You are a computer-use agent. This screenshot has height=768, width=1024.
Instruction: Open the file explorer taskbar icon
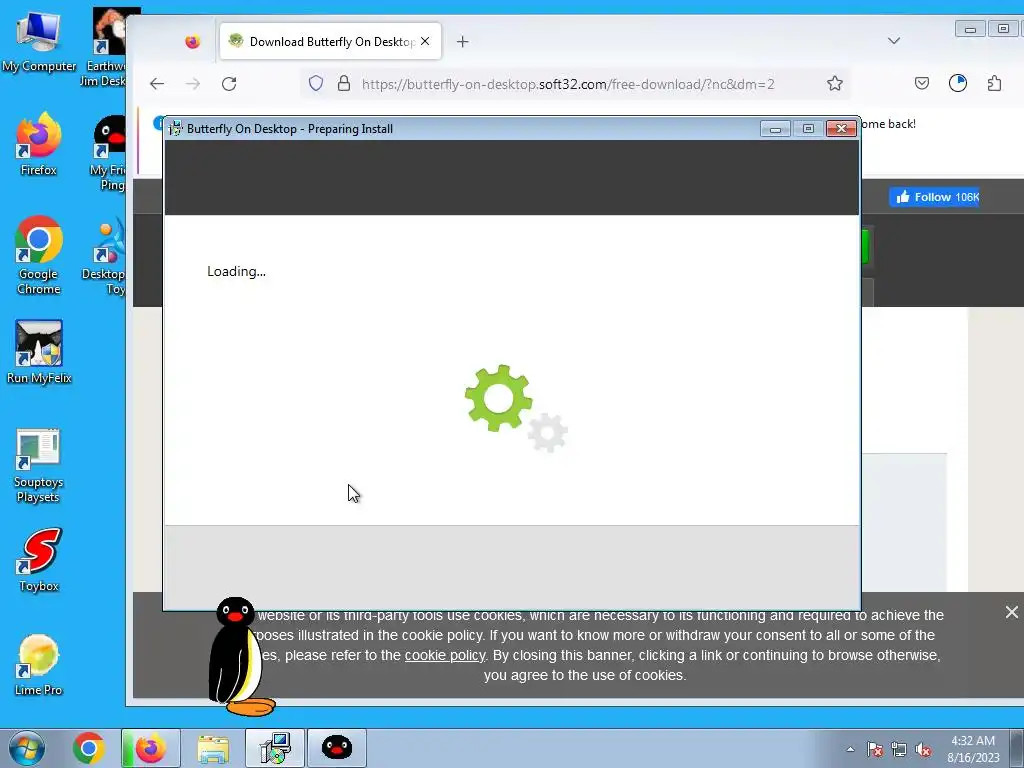click(213, 748)
